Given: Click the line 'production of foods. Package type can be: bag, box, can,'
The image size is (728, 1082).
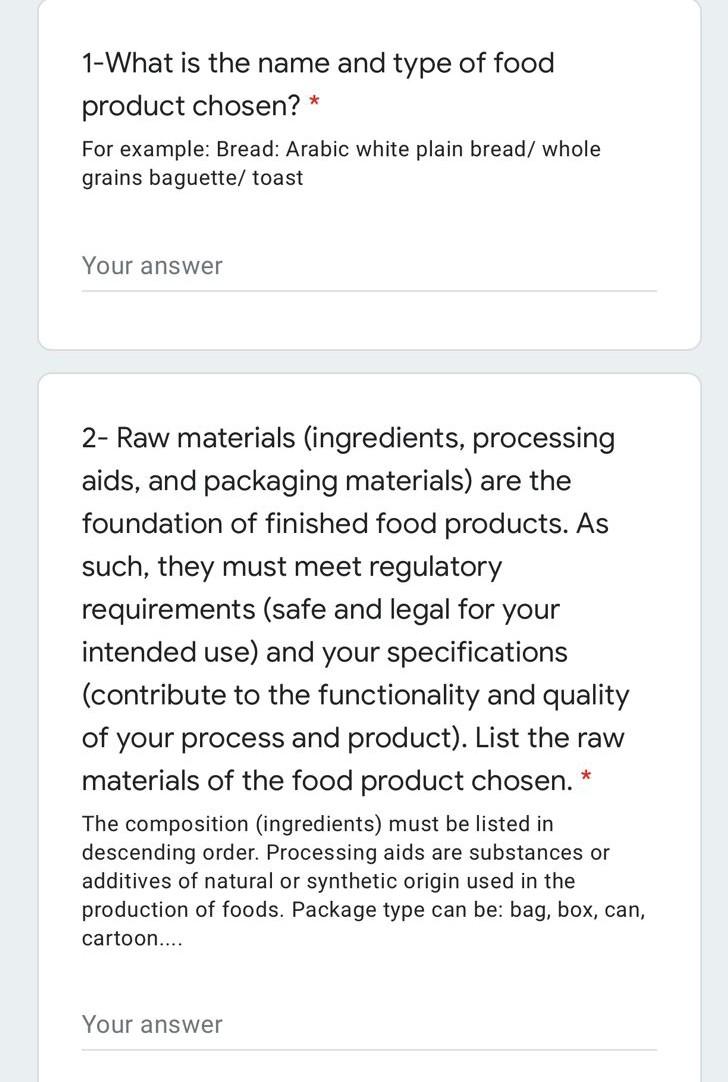Looking at the screenshot, I should 364,910.
